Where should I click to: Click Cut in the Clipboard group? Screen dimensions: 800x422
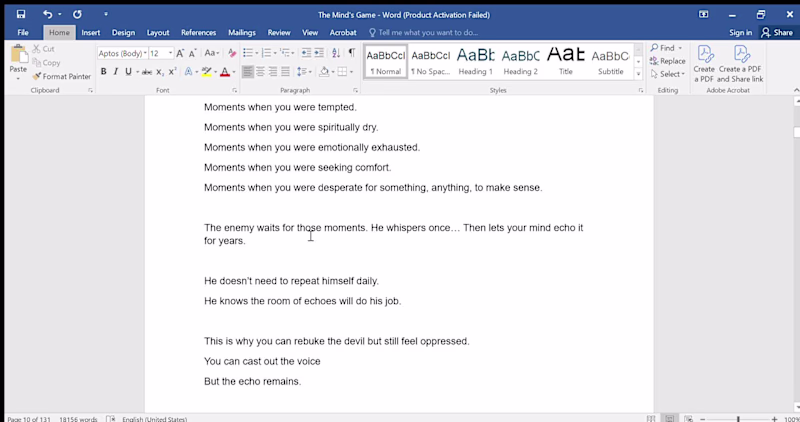click(44, 48)
